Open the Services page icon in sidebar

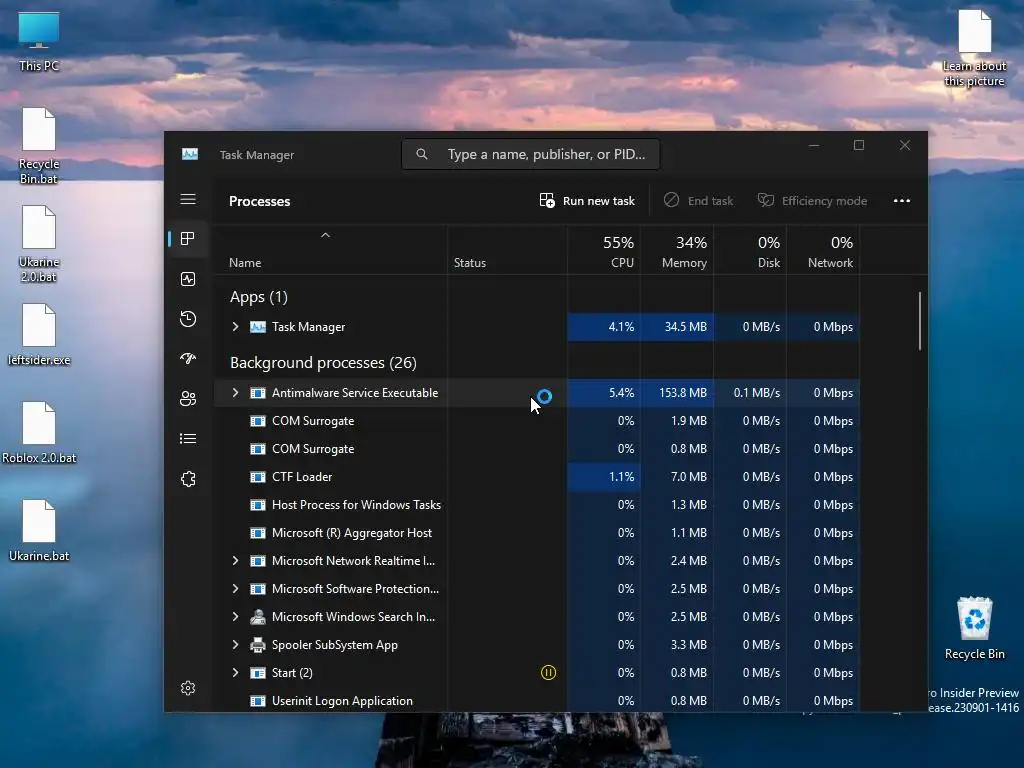188,479
